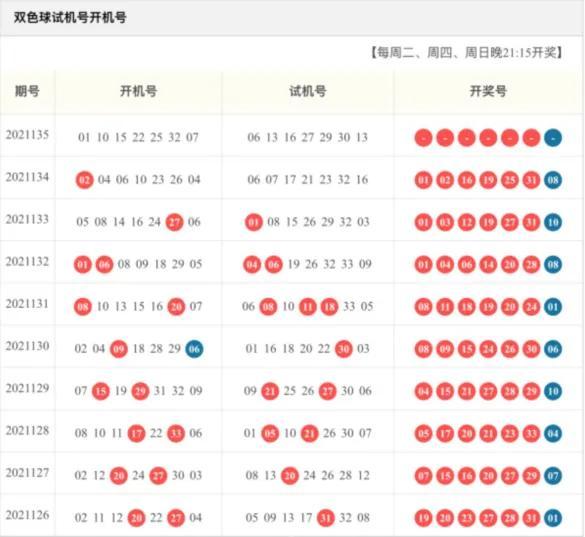Viewport: 585px width, 537px height.
Task: Click blue ball 10 in 2021133 开奖号
Action: tap(553, 222)
